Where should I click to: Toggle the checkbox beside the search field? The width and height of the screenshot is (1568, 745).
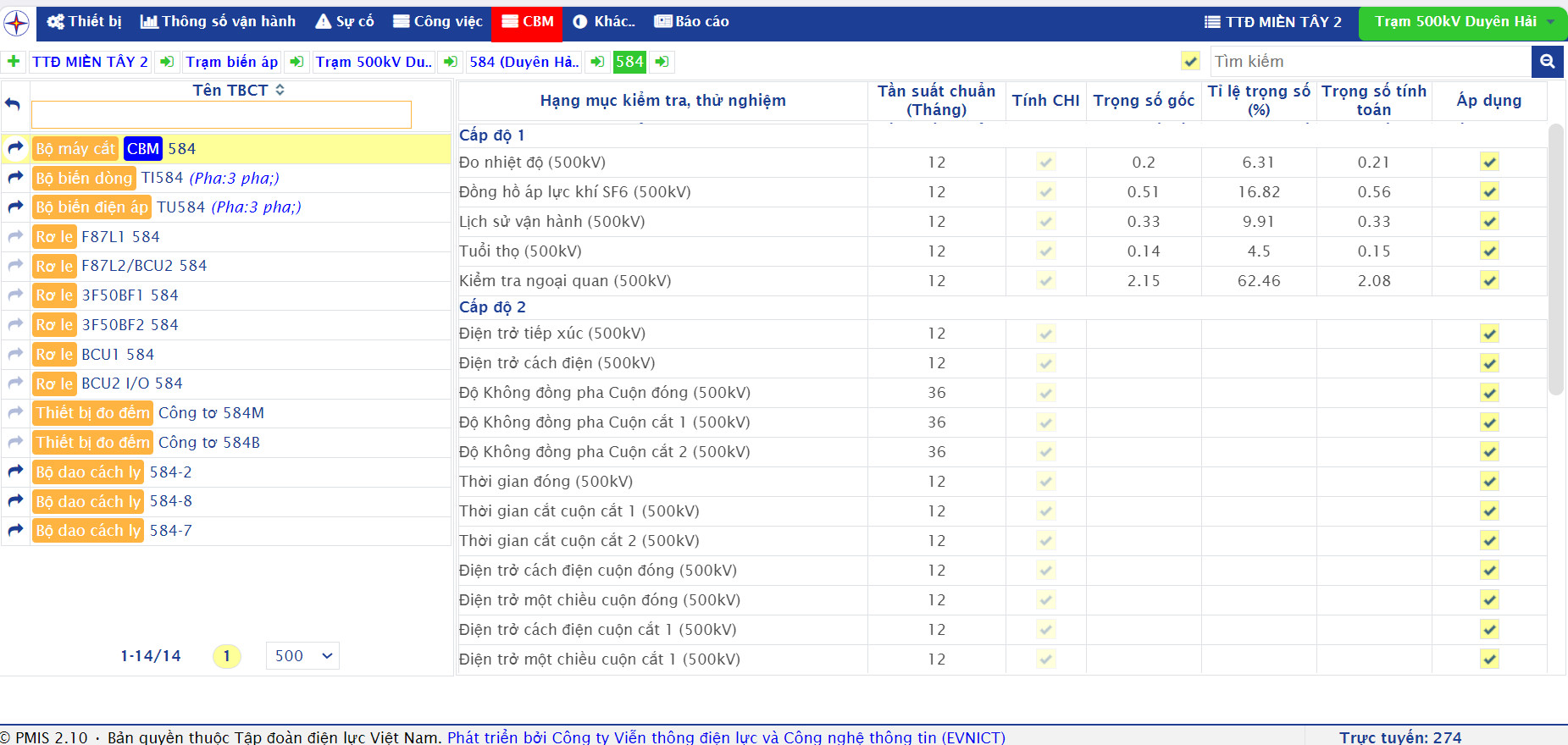pos(1190,62)
